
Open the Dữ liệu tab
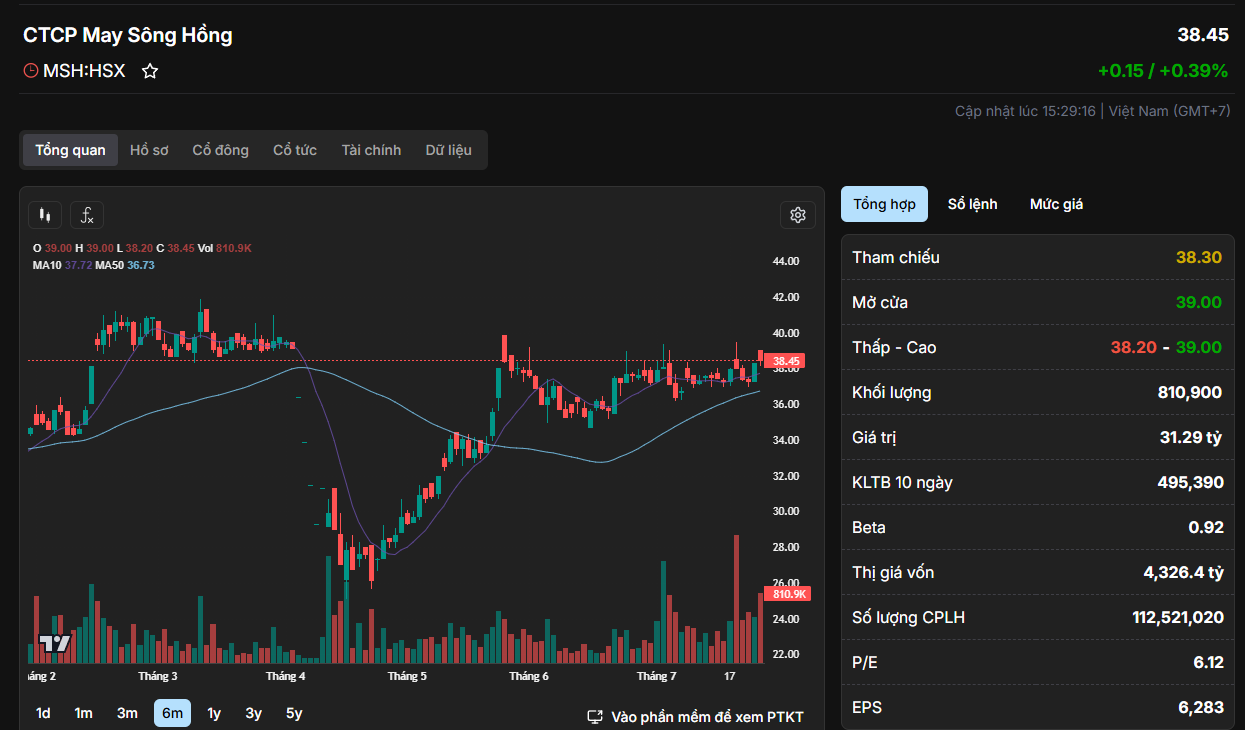448,150
